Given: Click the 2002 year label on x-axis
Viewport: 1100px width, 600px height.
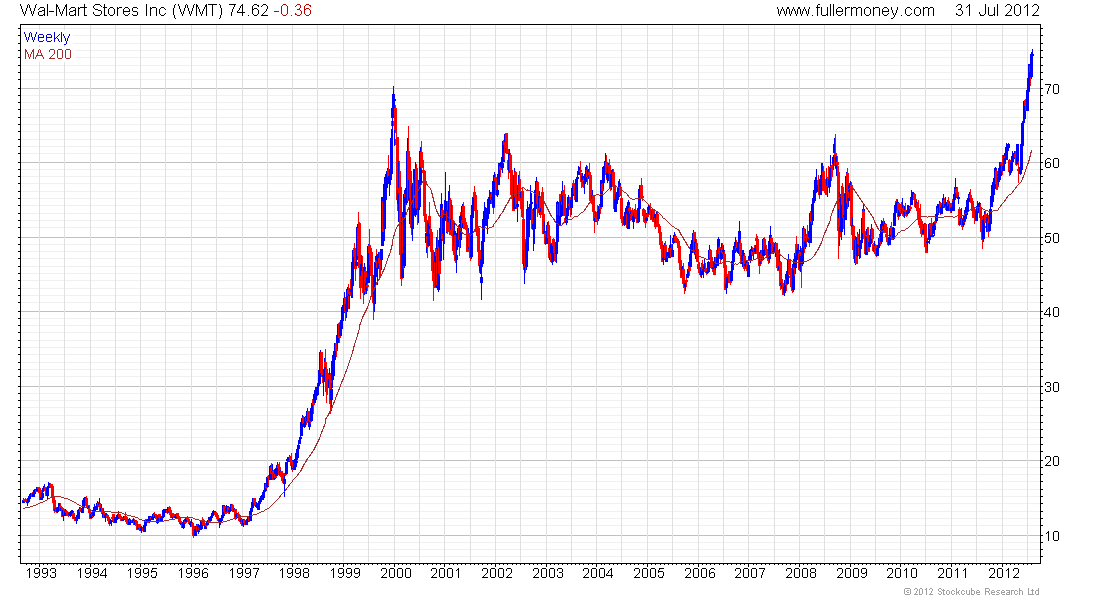Looking at the screenshot, I should (x=497, y=573).
